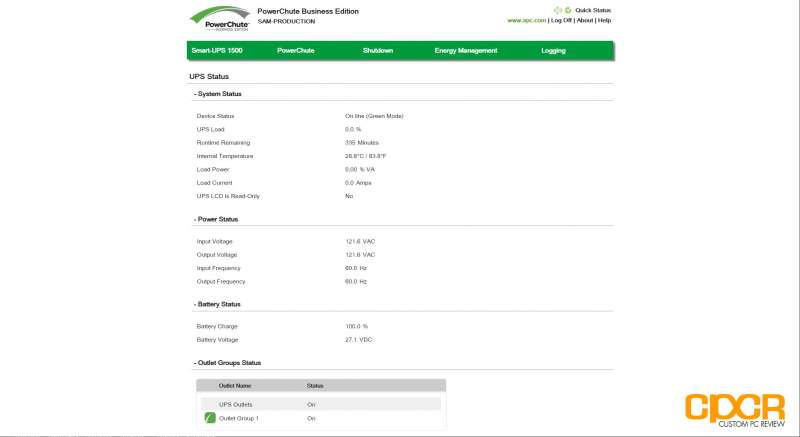Open the Smart-UPS 1500 menu
Image resolution: width=800 pixels, height=437 pixels.
217,50
